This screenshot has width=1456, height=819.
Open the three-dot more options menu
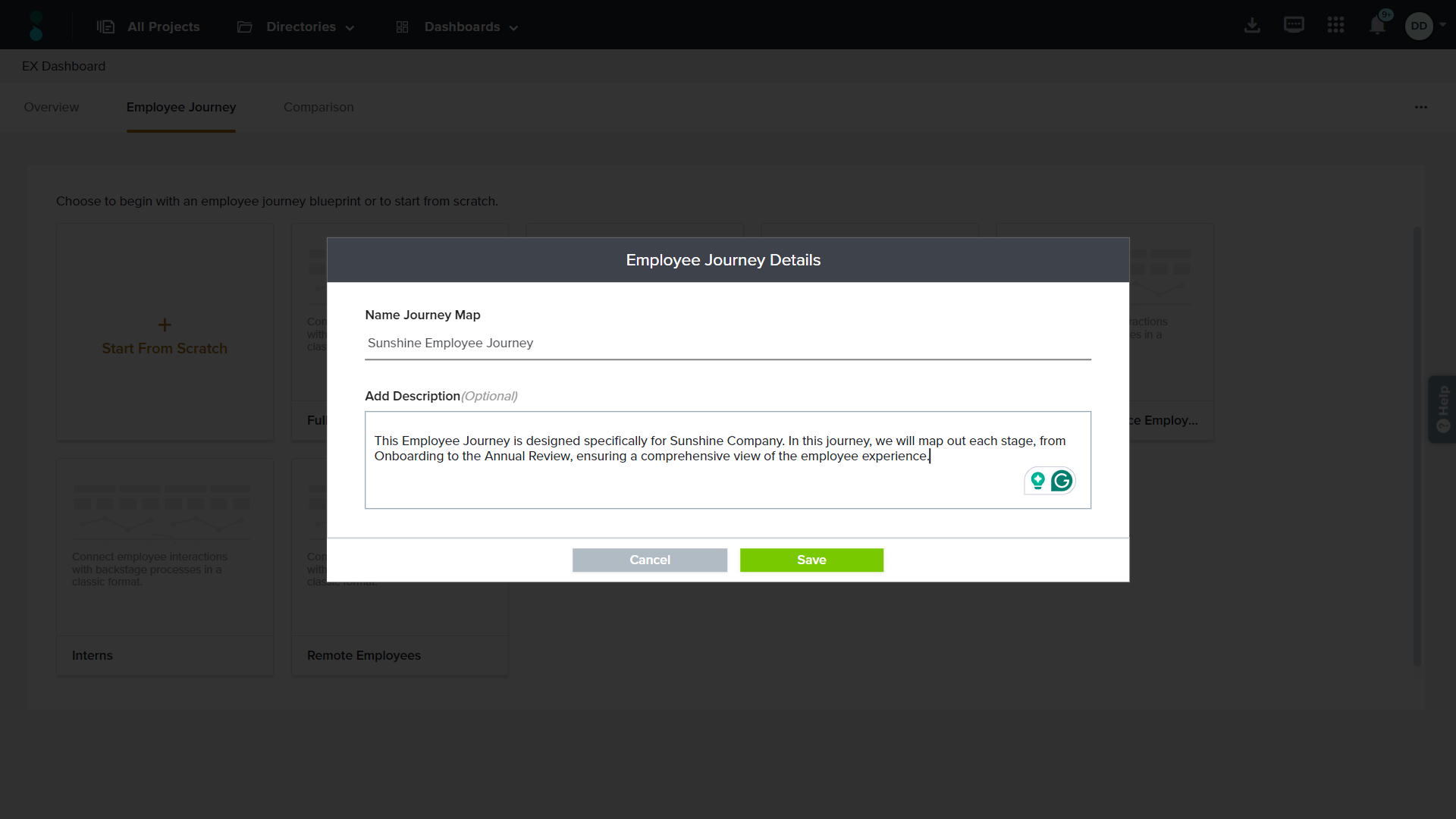(x=1420, y=107)
